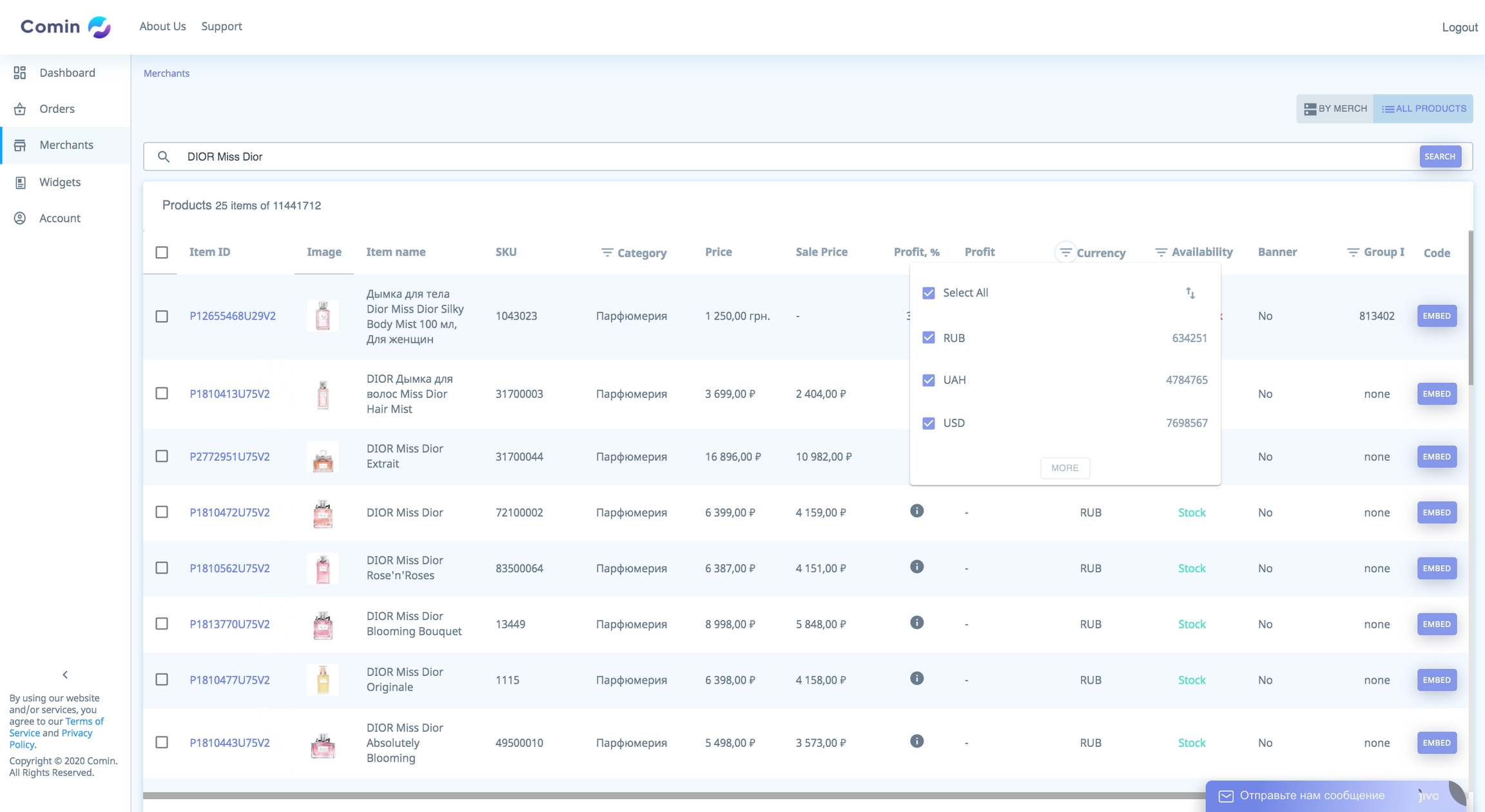The width and height of the screenshot is (1485, 812).
Task: Check the row for P1810562U75V2
Action: tap(162, 568)
